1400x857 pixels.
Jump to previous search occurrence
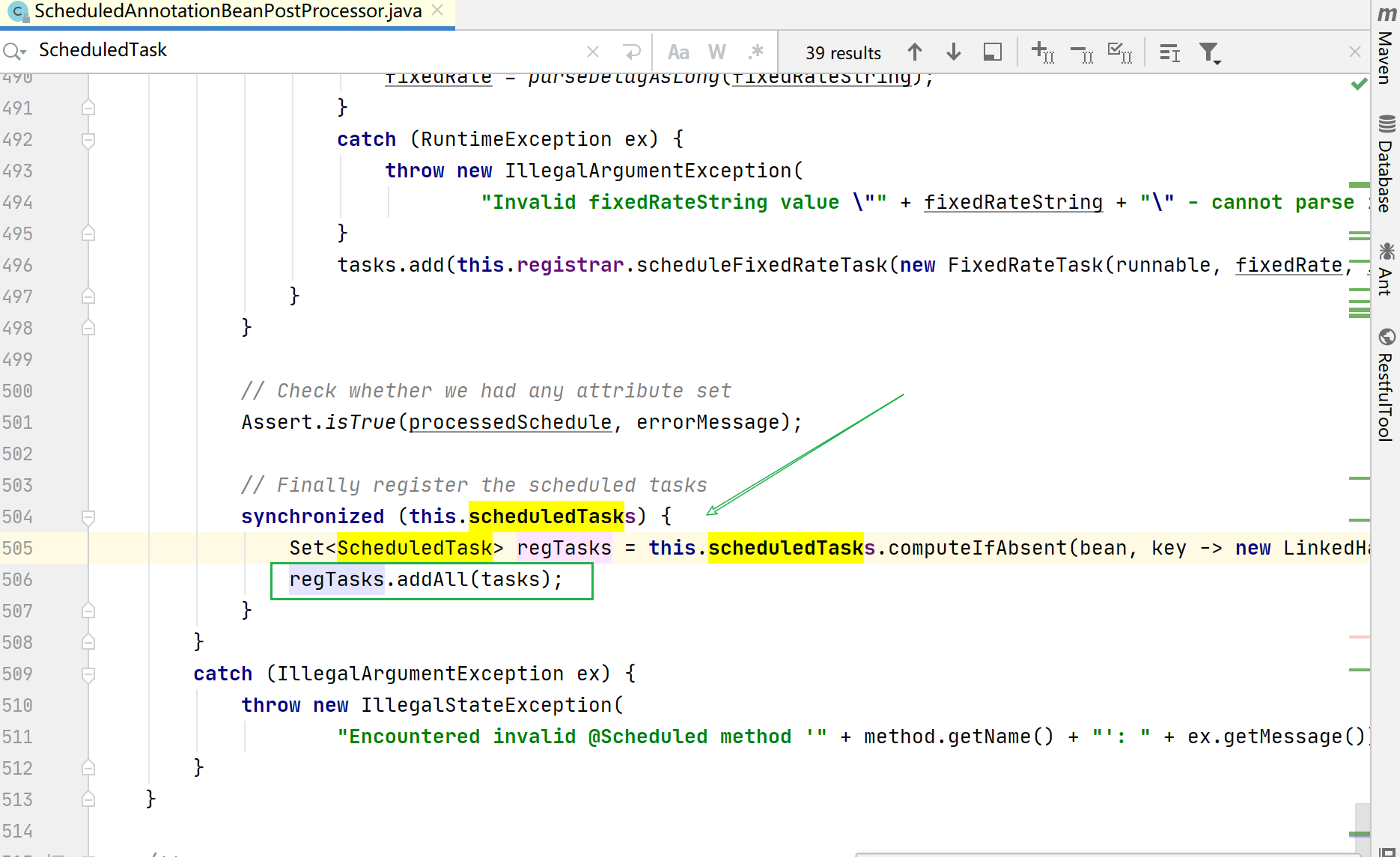(x=915, y=52)
